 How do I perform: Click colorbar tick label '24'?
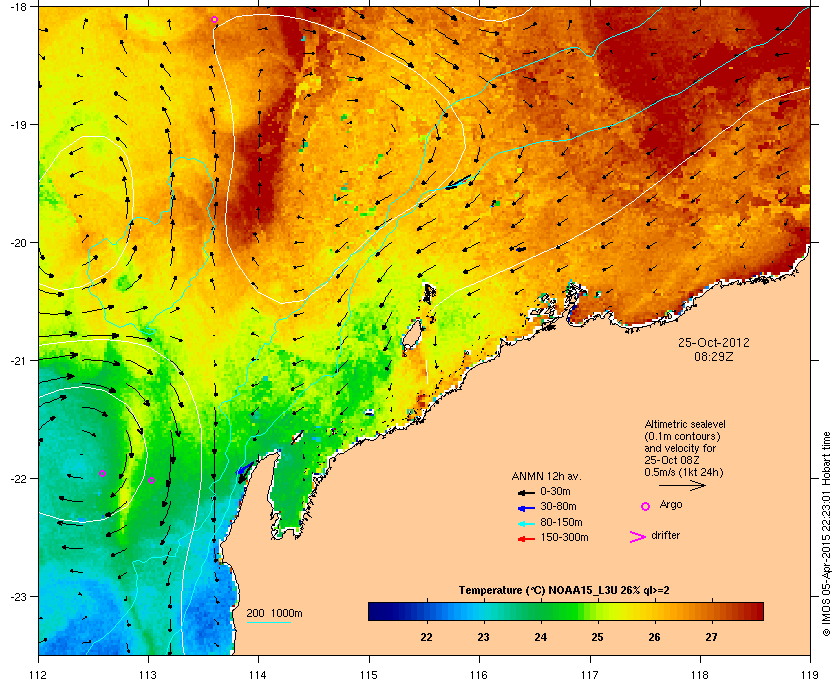[x=541, y=637]
